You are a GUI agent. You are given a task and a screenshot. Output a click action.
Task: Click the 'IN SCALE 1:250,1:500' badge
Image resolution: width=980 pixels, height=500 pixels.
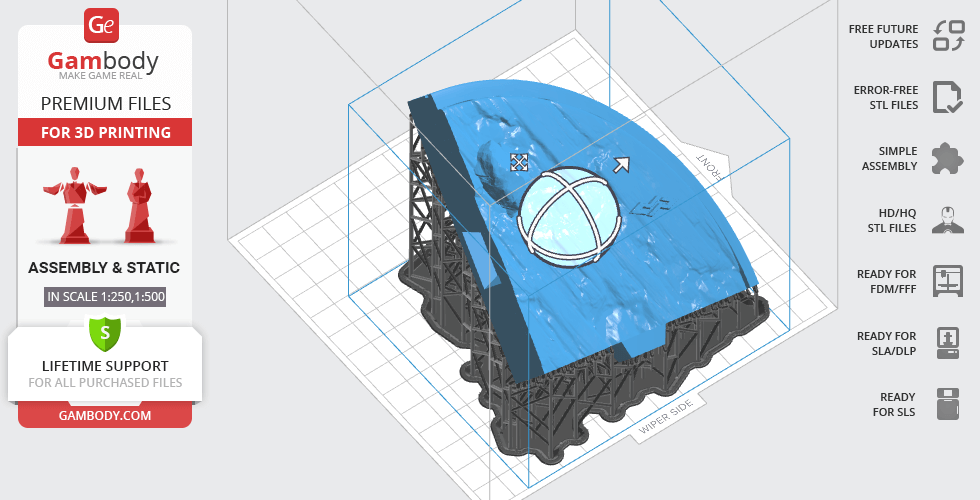(x=105, y=296)
